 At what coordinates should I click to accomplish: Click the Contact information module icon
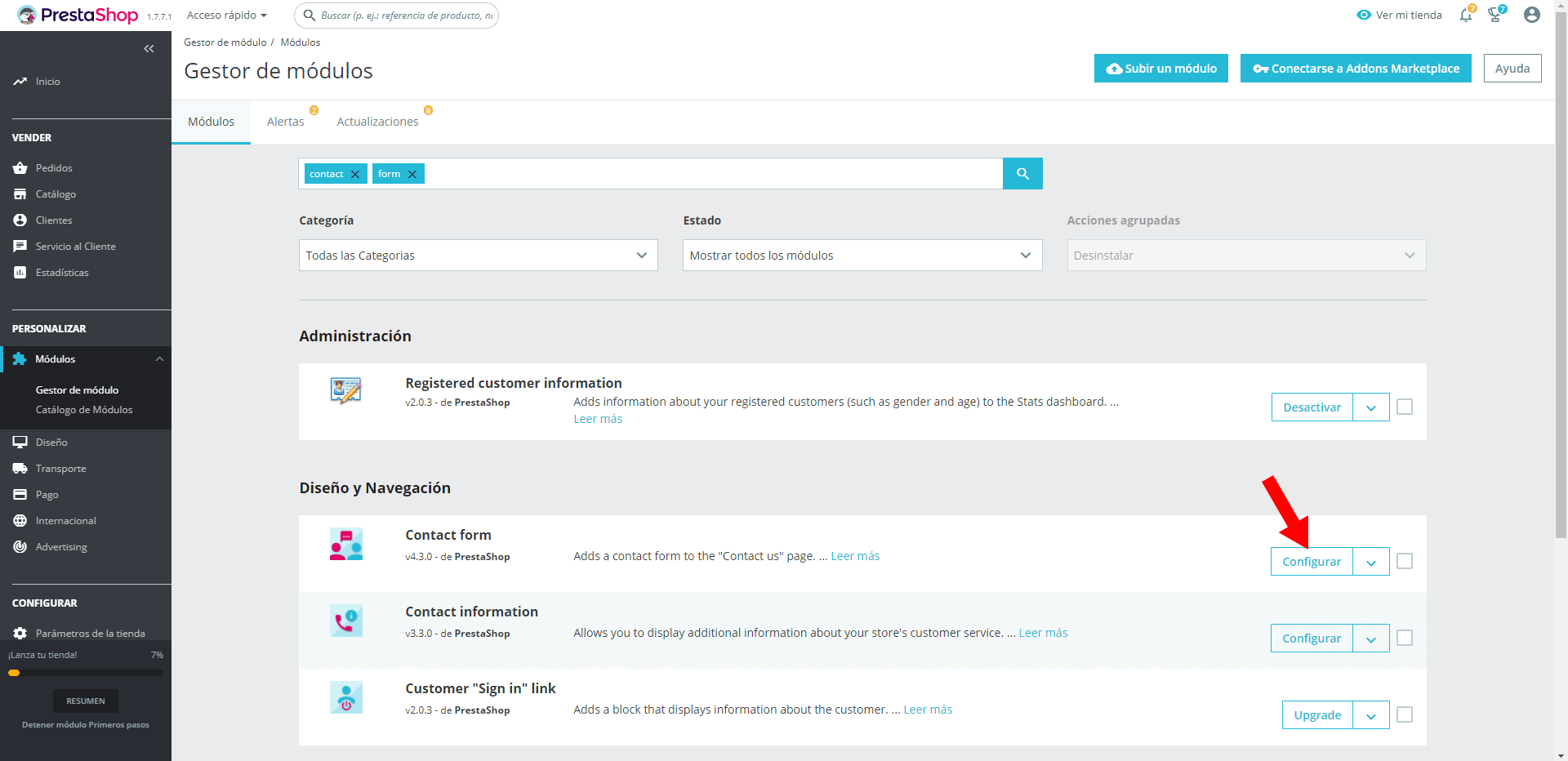(x=346, y=621)
